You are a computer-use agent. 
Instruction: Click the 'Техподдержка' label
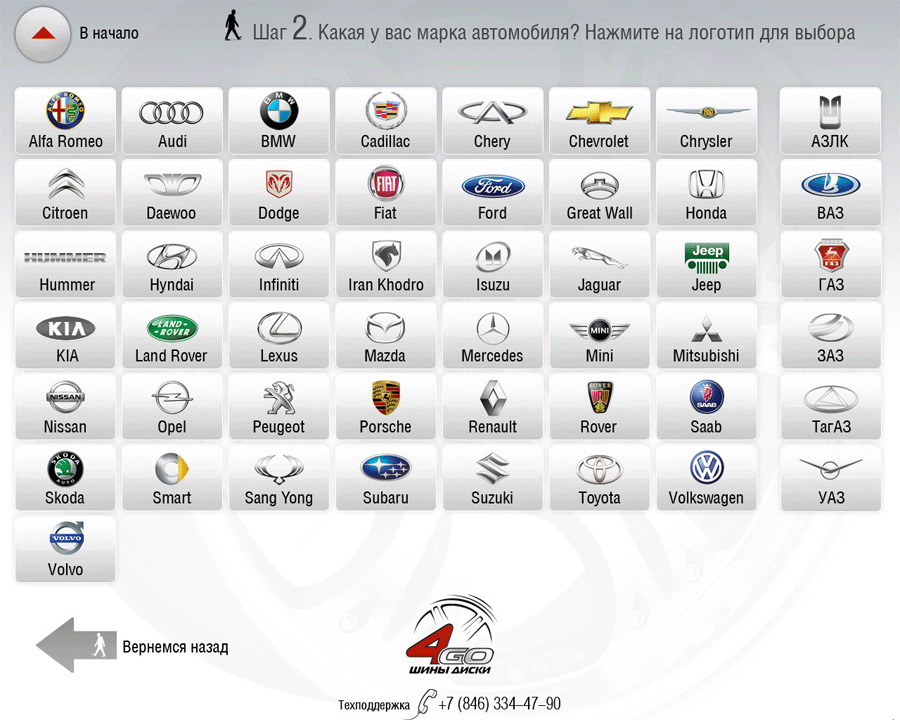[374, 705]
